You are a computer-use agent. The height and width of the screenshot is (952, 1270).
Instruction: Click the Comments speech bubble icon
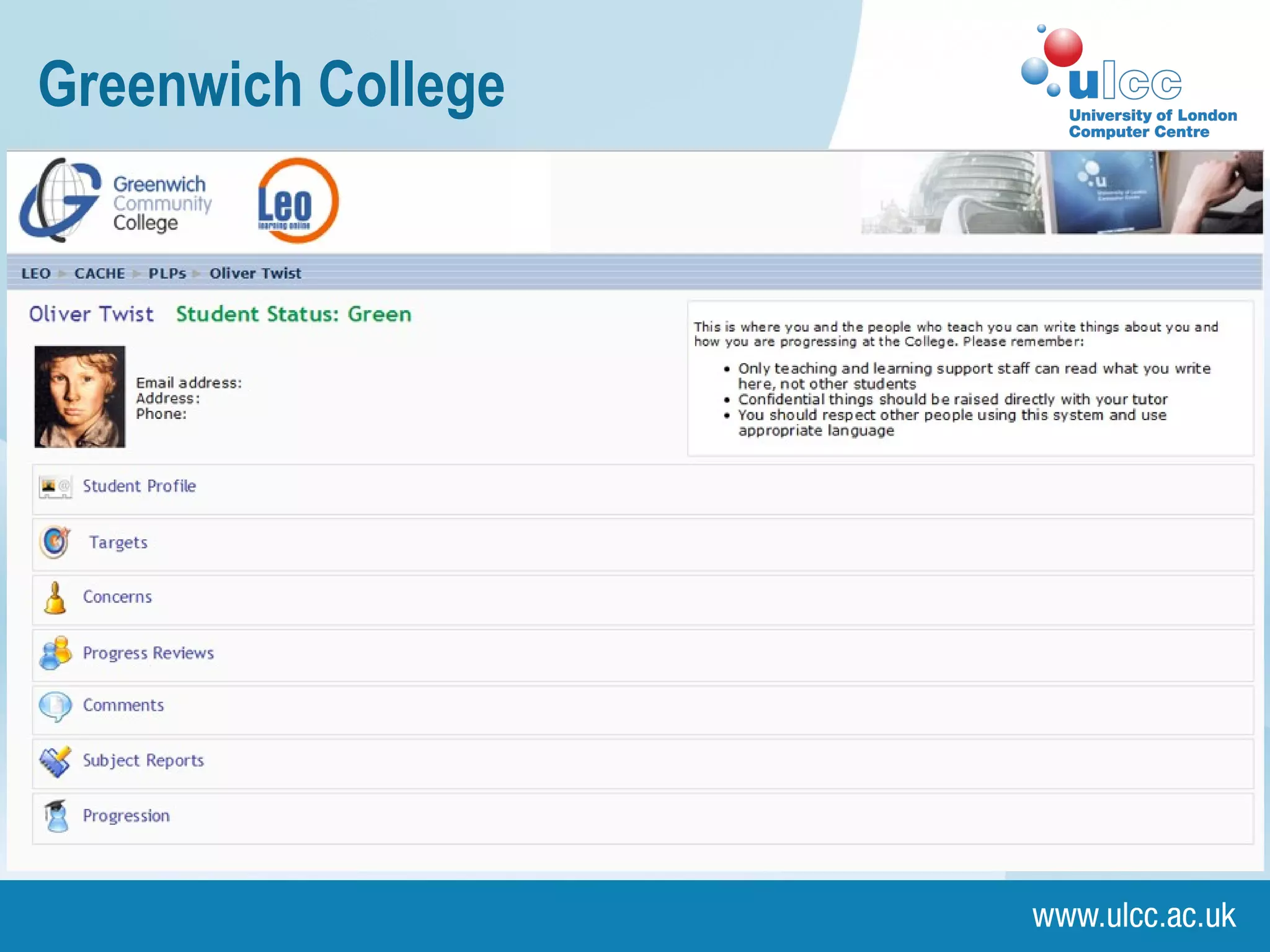[55, 707]
